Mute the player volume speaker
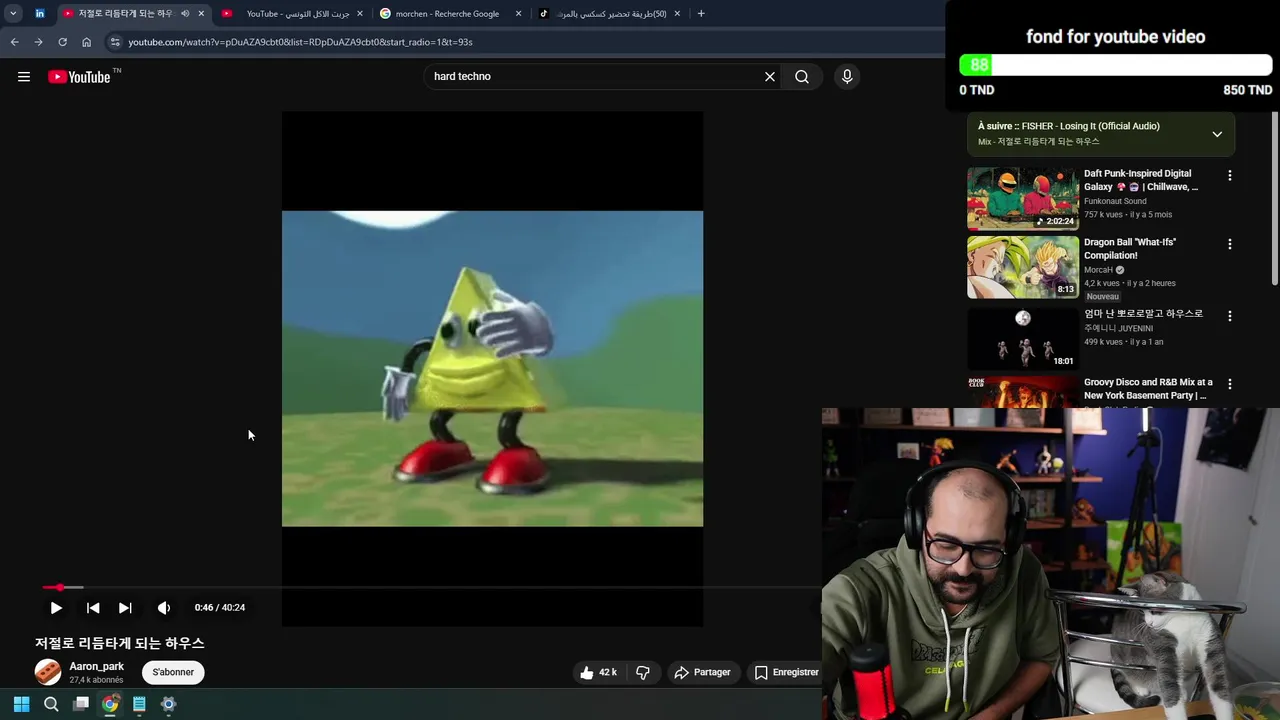This screenshot has height=720, width=1280. pyautogui.click(x=164, y=607)
